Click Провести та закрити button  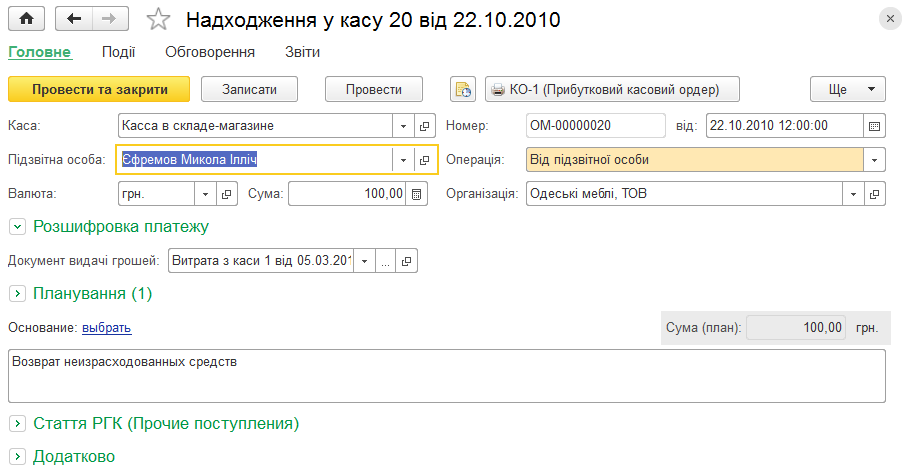(x=99, y=90)
